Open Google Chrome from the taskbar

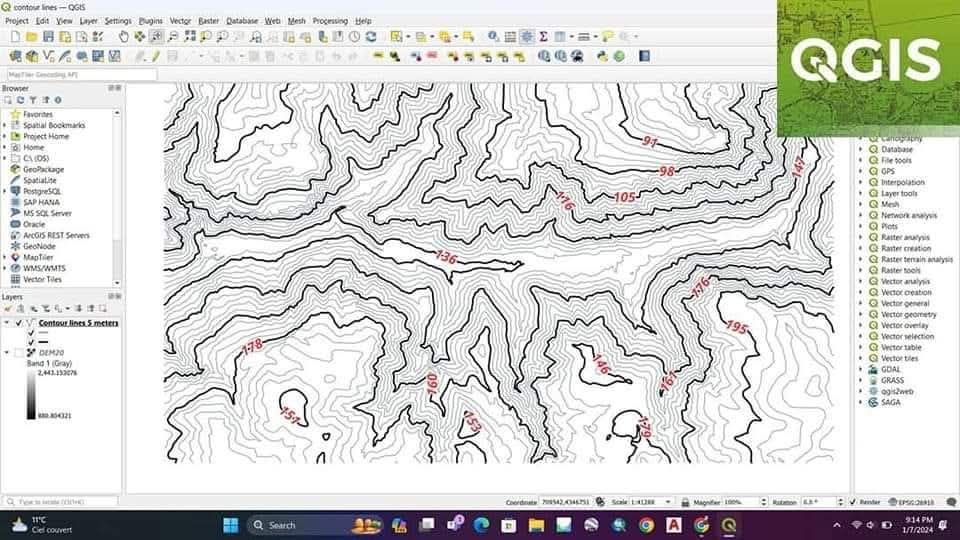coord(646,525)
